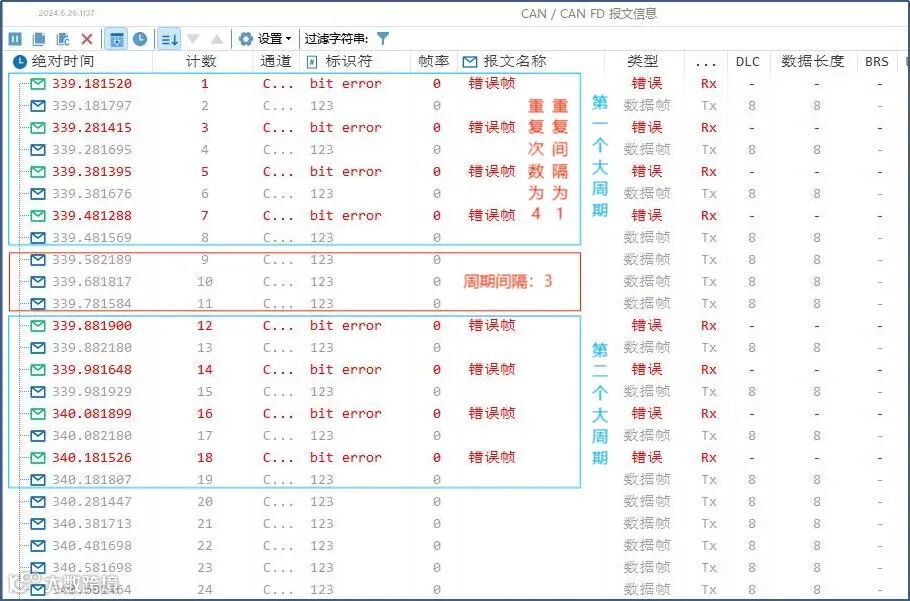Click envelope icon of row 339.481569
The image size is (910, 601).
[38, 238]
